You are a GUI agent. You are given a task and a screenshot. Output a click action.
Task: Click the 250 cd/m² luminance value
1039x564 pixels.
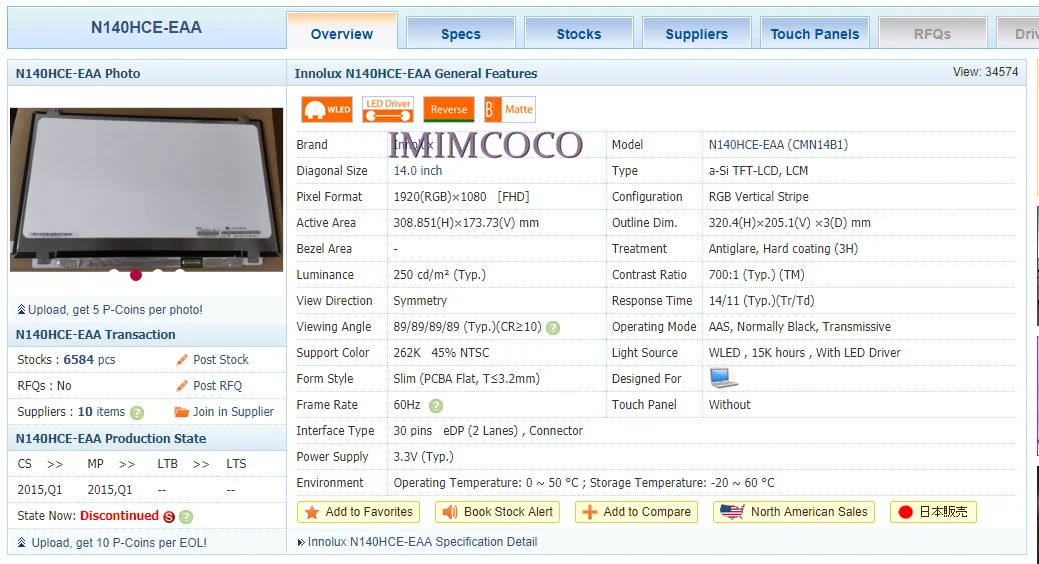pyautogui.click(x=439, y=274)
